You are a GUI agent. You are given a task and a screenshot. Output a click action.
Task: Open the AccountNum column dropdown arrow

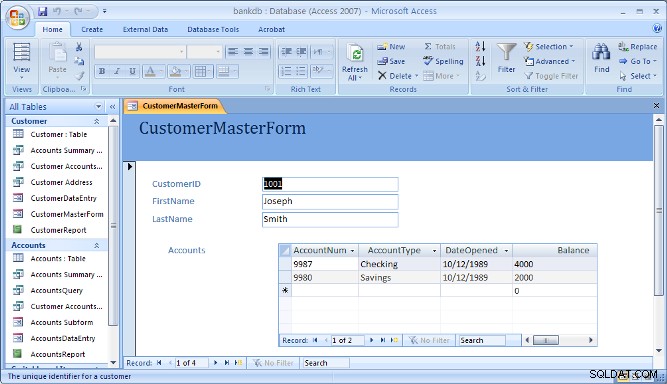352,251
